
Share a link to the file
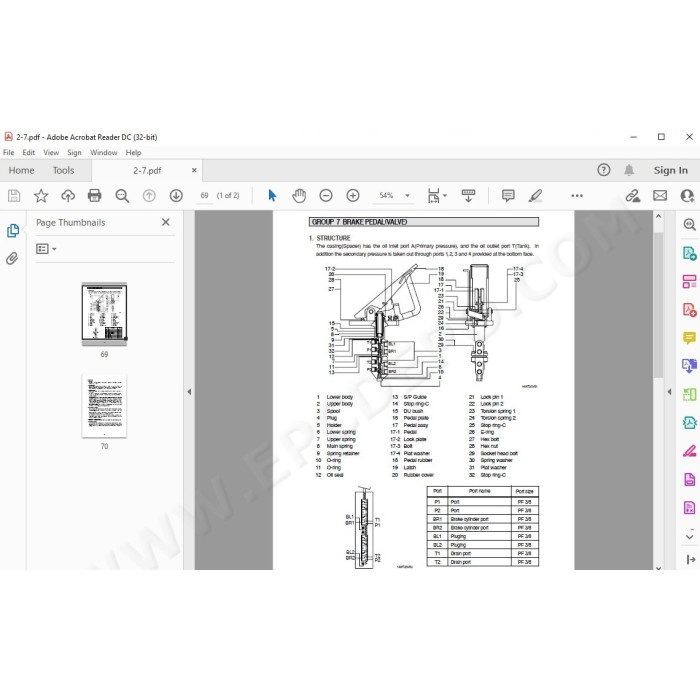click(x=633, y=196)
